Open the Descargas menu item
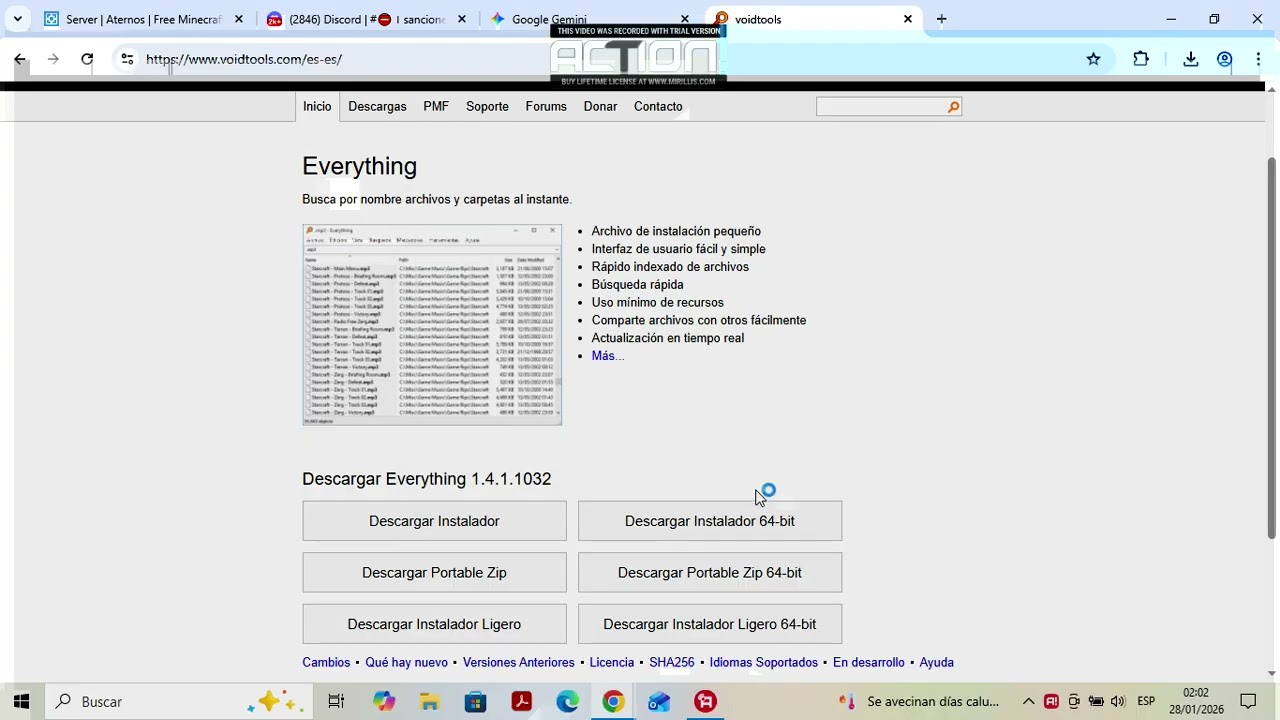Image resolution: width=1280 pixels, height=720 pixels. pyautogui.click(x=377, y=106)
